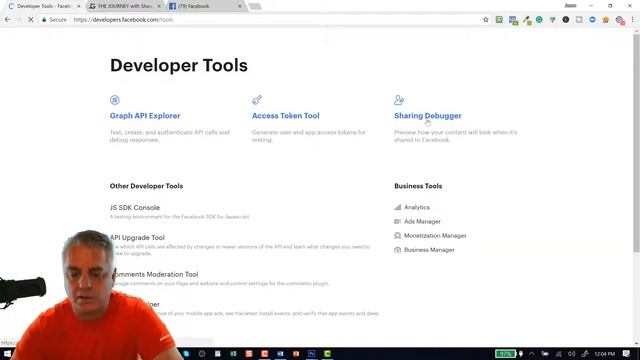Viewport: 640px width, 360px height.
Task: Open the Monetization Manager link
Action: [435, 236]
